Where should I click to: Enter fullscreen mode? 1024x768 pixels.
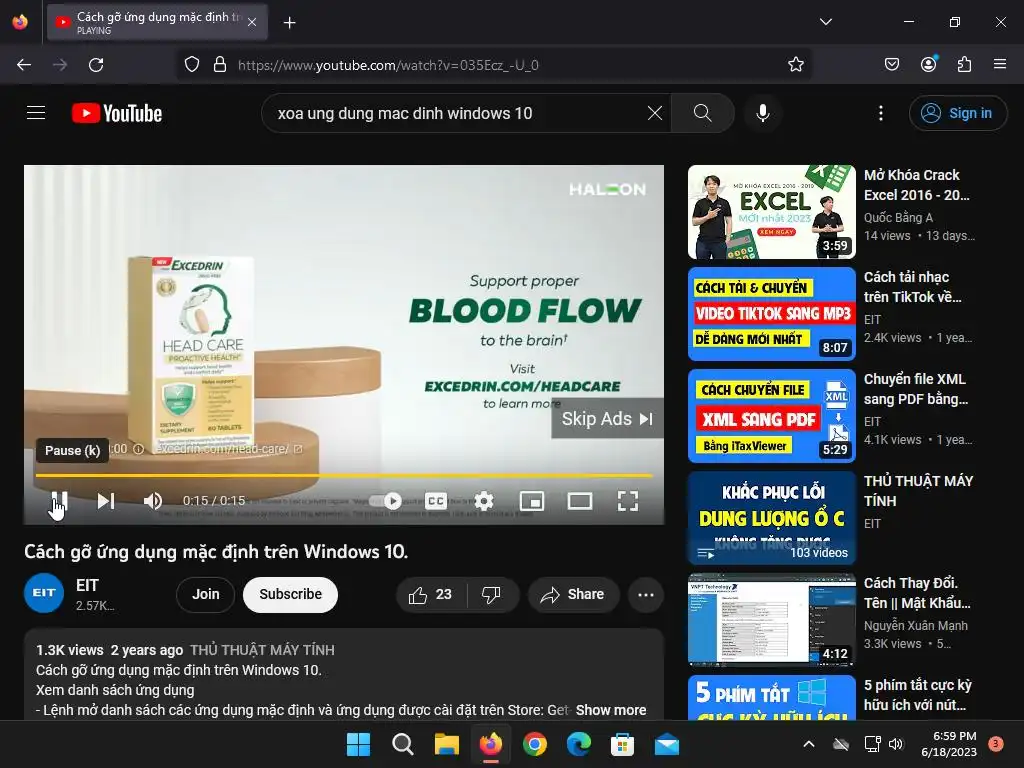tap(628, 501)
